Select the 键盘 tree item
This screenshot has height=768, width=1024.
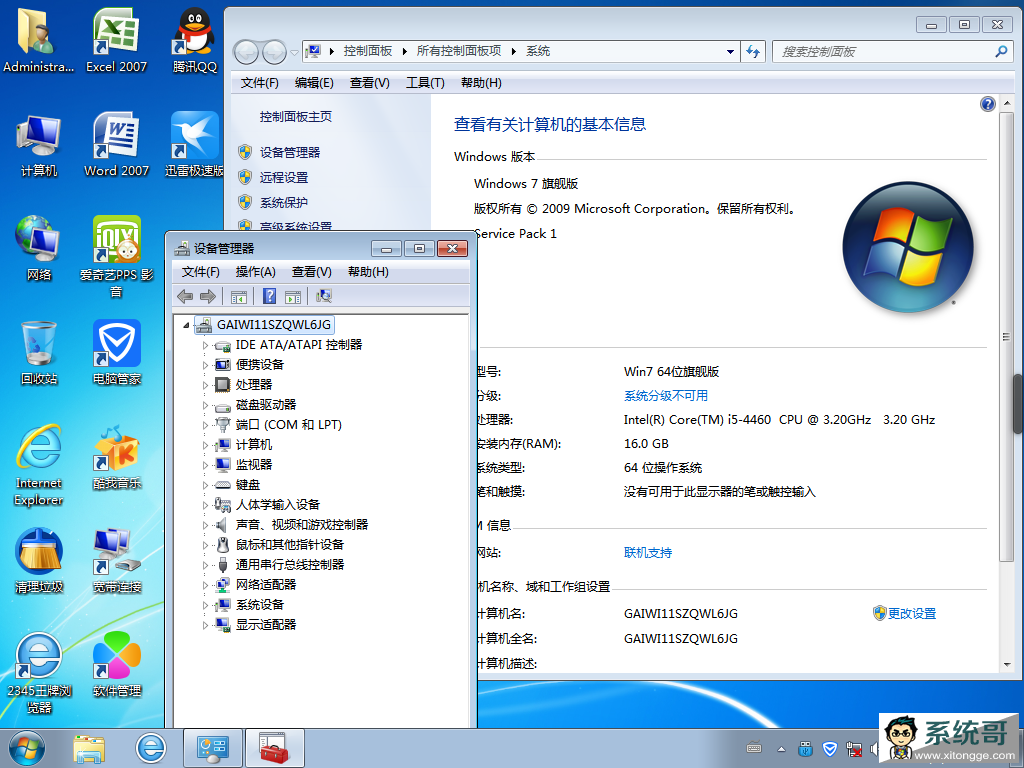[x=248, y=485]
